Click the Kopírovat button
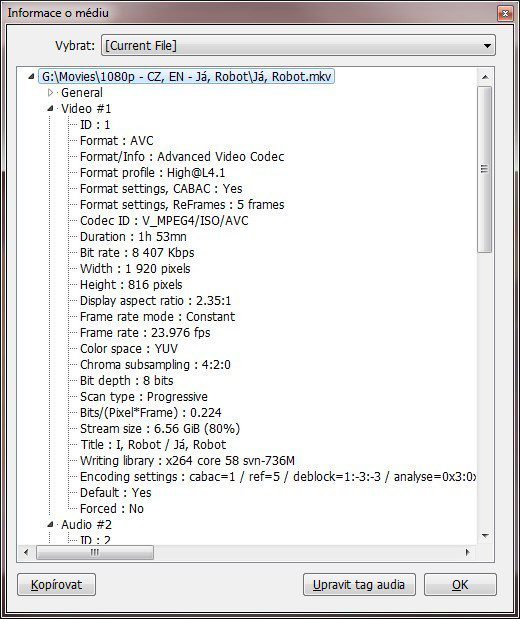 click(x=56, y=585)
